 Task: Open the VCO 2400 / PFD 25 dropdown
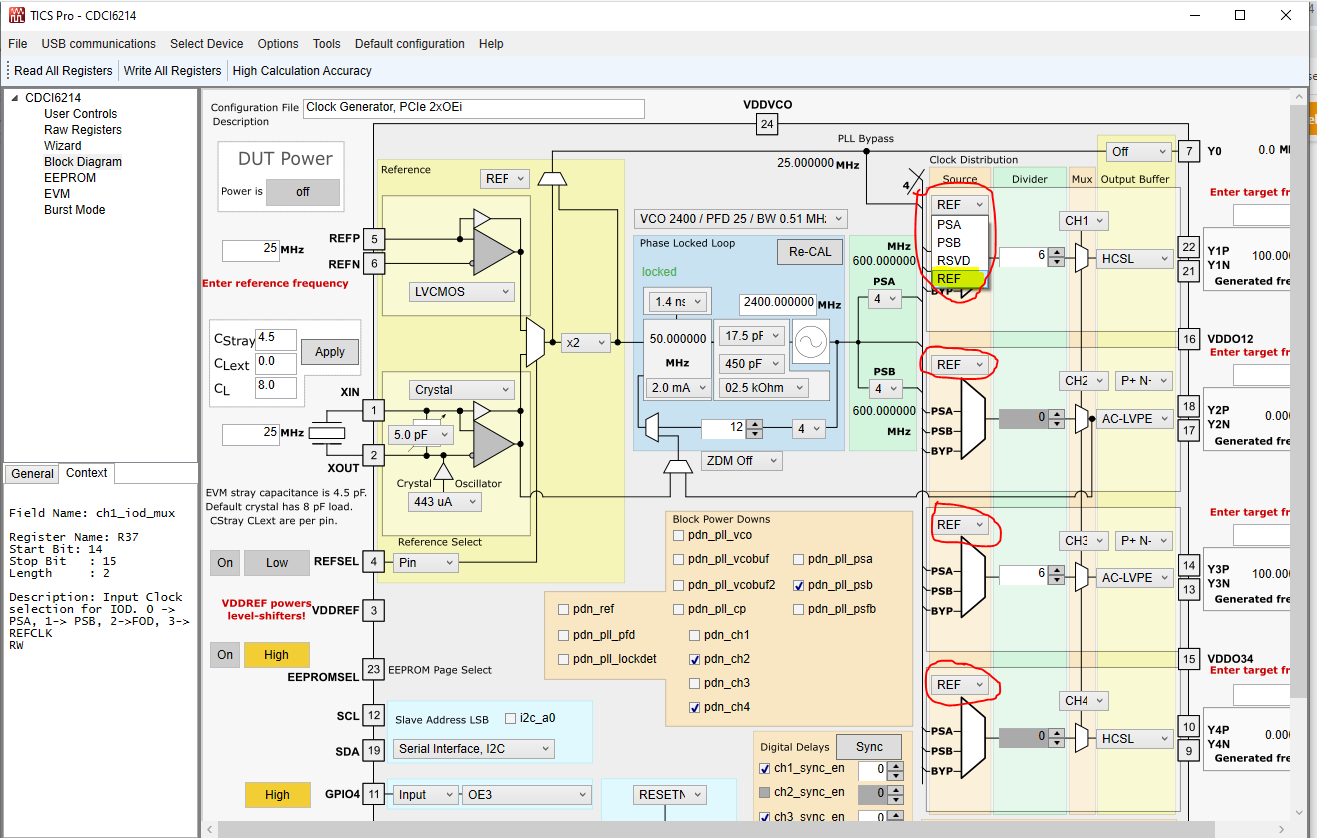point(741,219)
